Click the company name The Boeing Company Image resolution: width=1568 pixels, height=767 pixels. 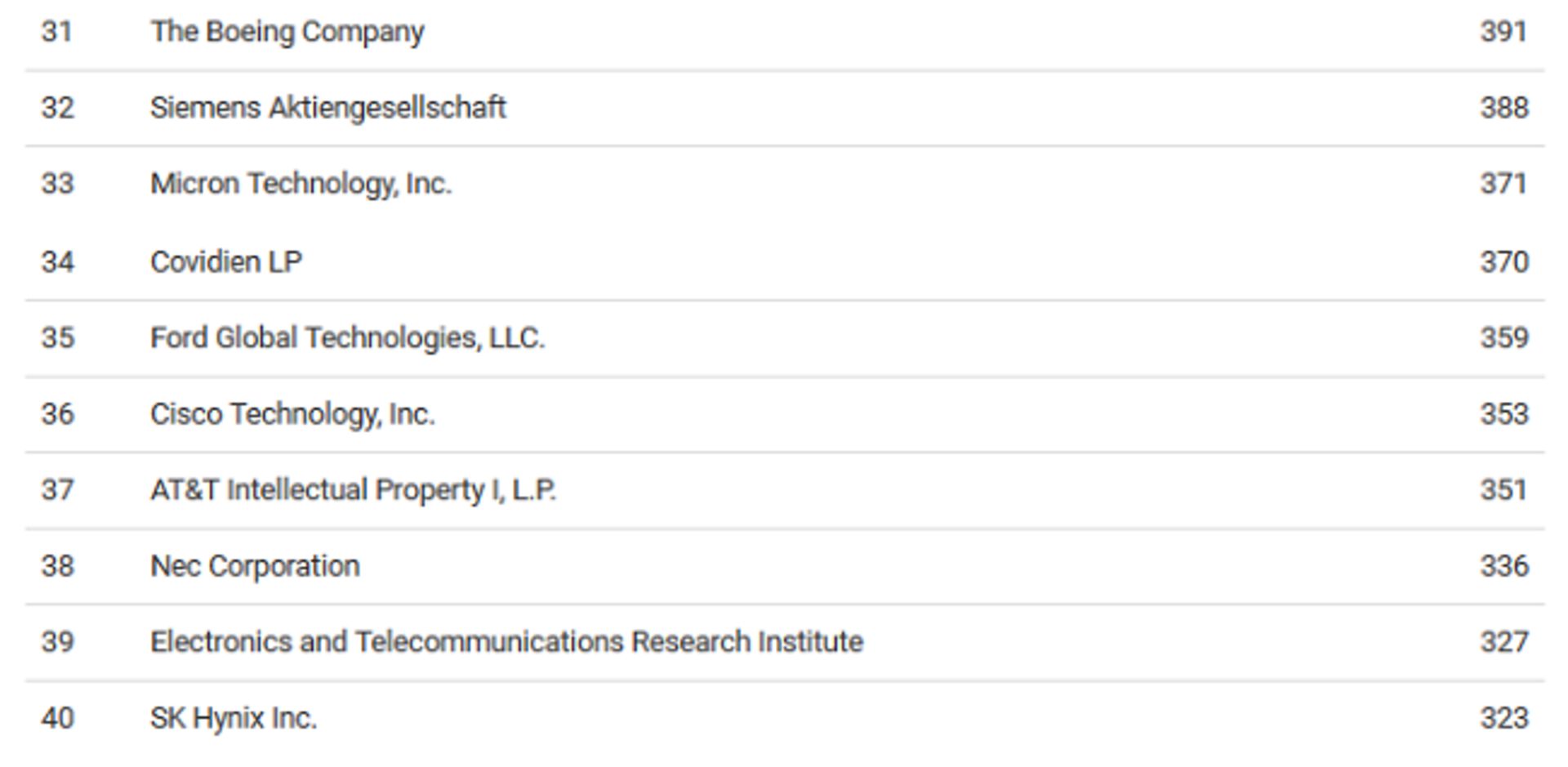coord(287,32)
